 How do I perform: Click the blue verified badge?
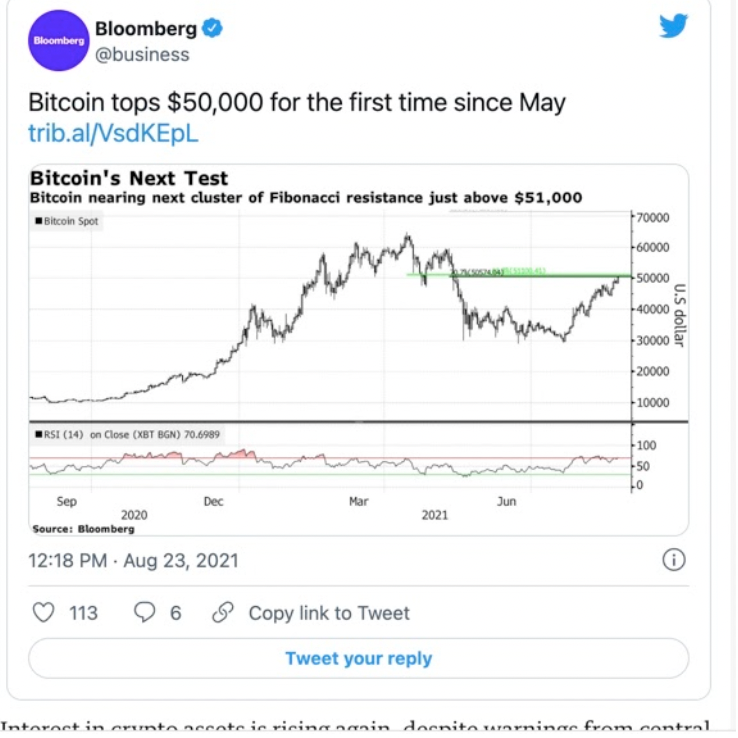211,29
